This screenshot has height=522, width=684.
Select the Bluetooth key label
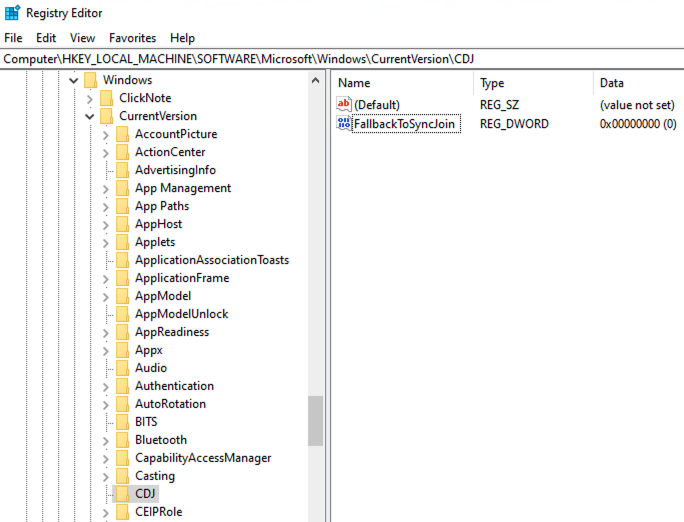click(161, 440)
